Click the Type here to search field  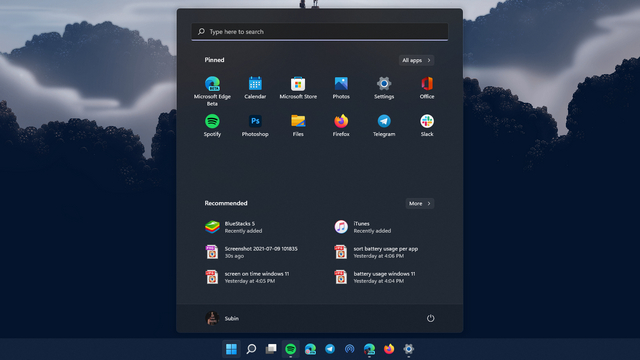(x=320, y=31)
